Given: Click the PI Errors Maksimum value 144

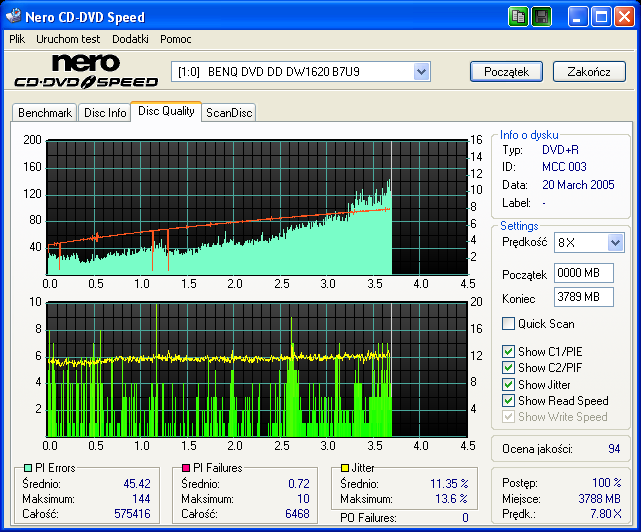Looking at the screenshot, I should click(141, 499).
